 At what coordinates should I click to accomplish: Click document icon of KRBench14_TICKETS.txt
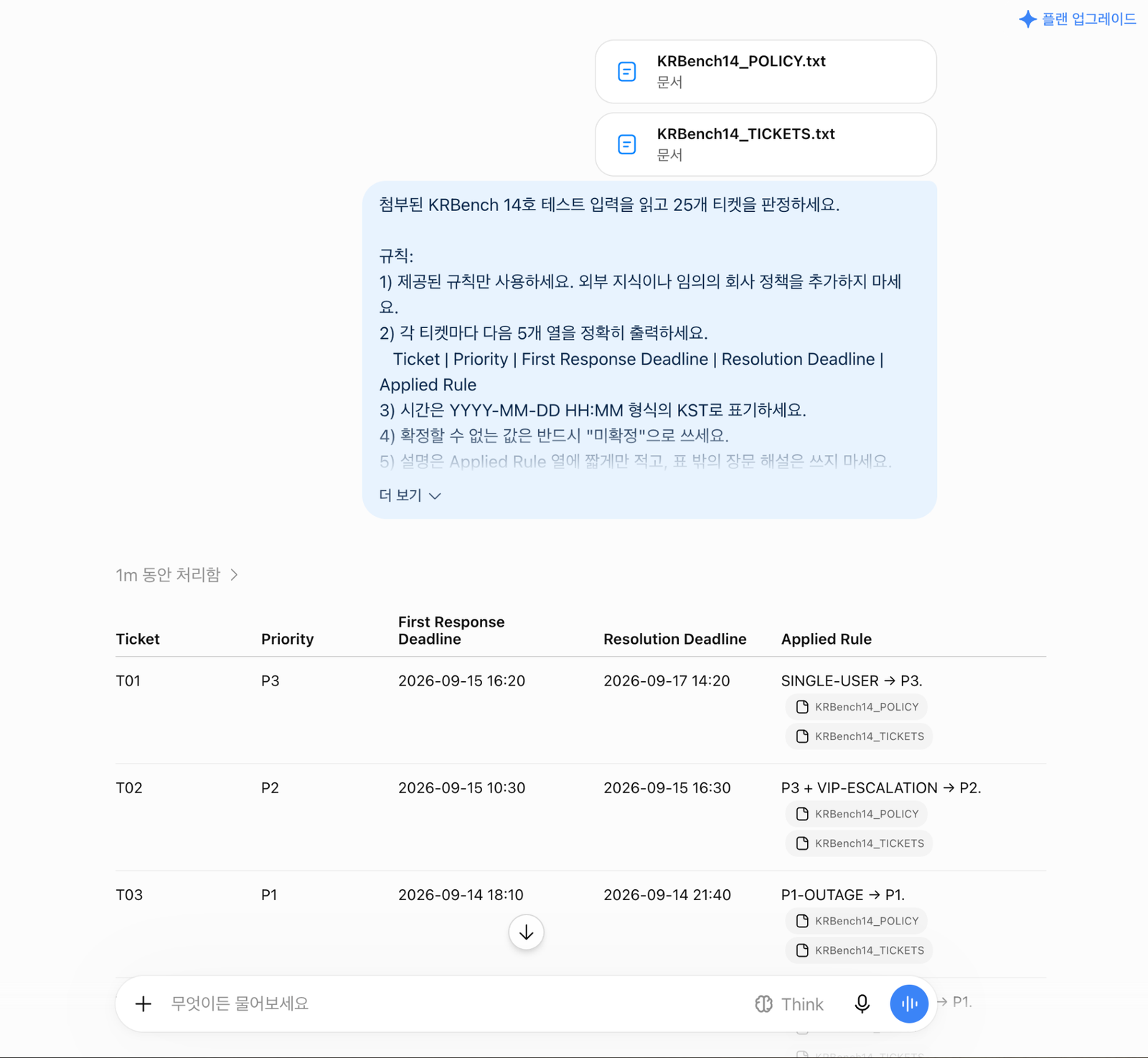click(x=627, y=144)
